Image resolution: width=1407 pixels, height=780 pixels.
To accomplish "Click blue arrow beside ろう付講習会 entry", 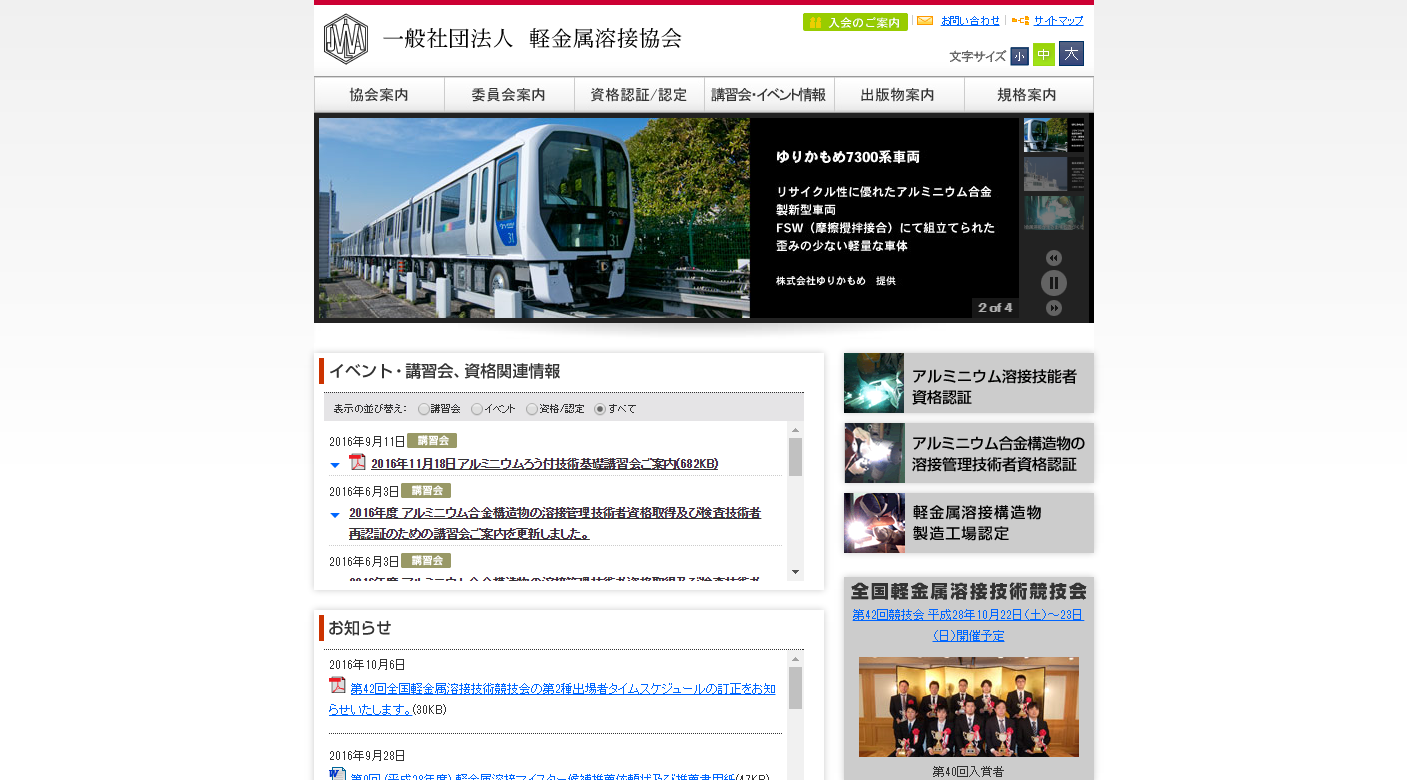I will (335, 465).
